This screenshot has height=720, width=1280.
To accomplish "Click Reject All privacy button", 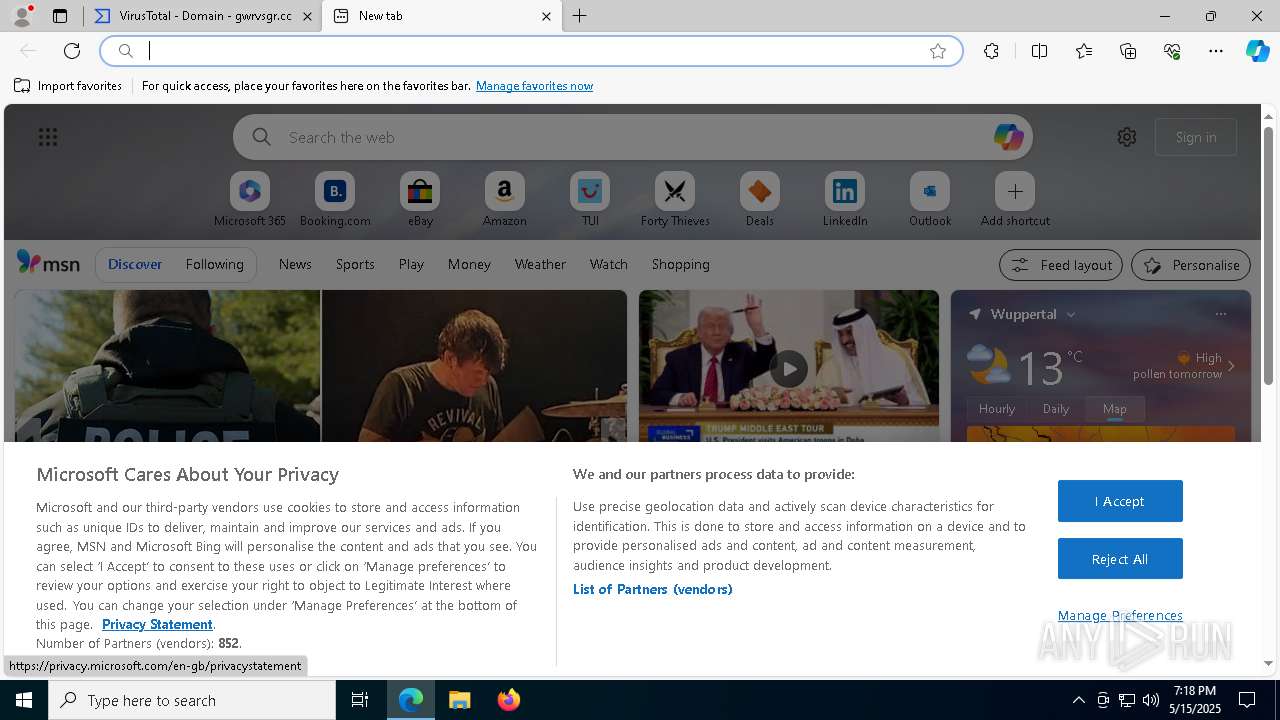I will [x=1120, y=559].
